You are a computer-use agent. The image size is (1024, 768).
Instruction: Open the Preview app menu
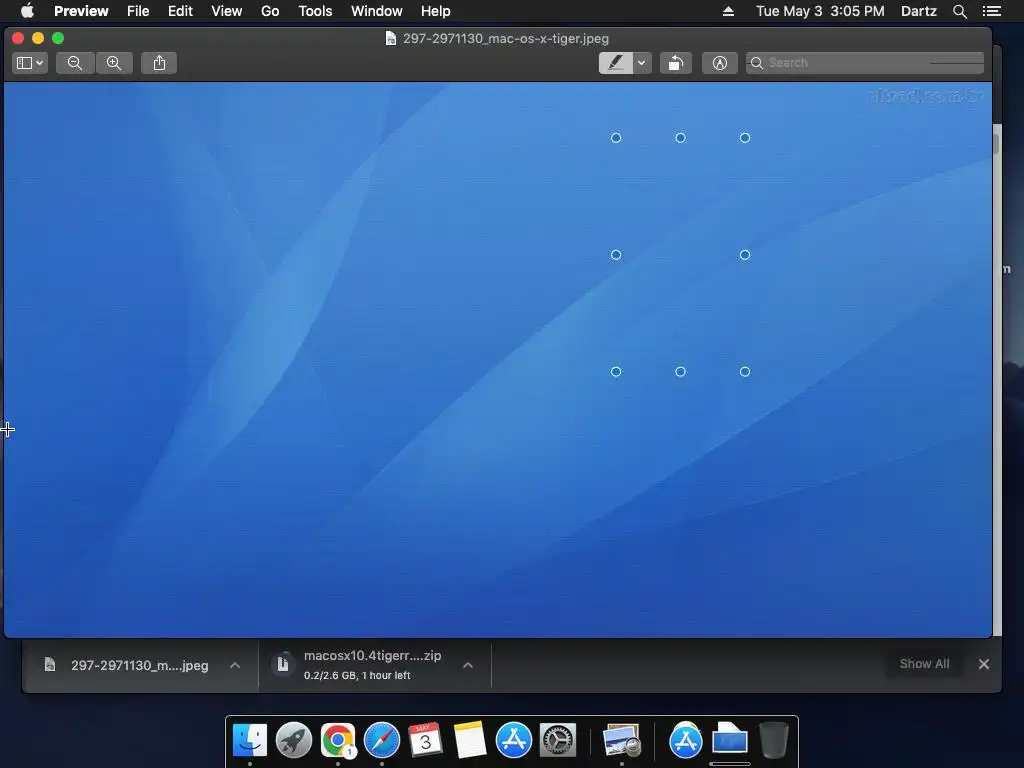tap(81, 11)
